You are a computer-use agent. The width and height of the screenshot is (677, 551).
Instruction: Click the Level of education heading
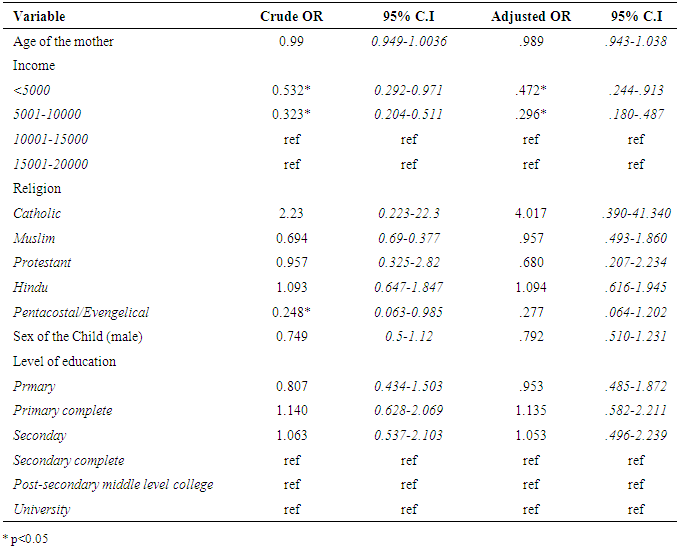coord(64,361)
